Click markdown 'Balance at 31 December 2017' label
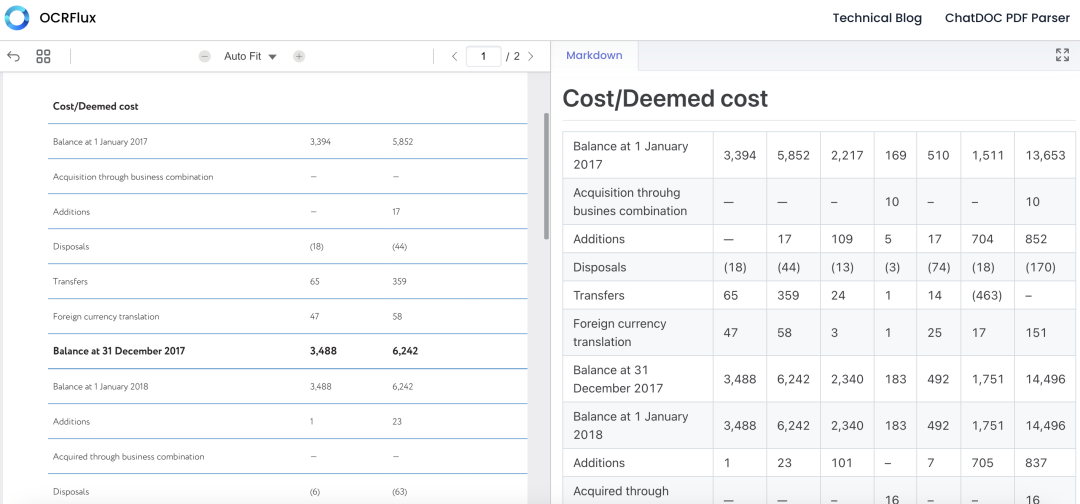Screen dimensions: 1080x504 click(618, 379)
